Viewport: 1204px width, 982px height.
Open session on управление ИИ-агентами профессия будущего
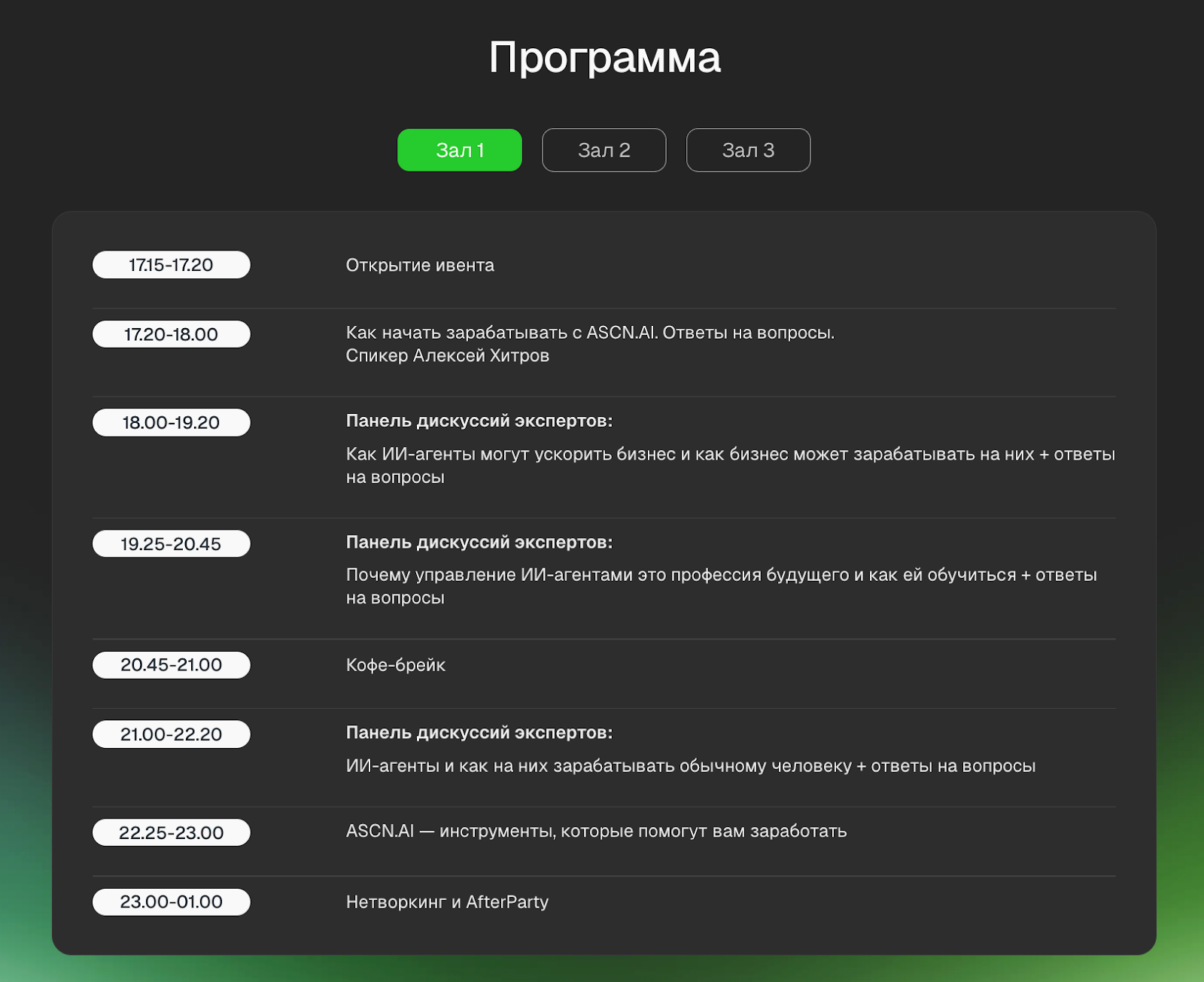(x=721, y=576)
